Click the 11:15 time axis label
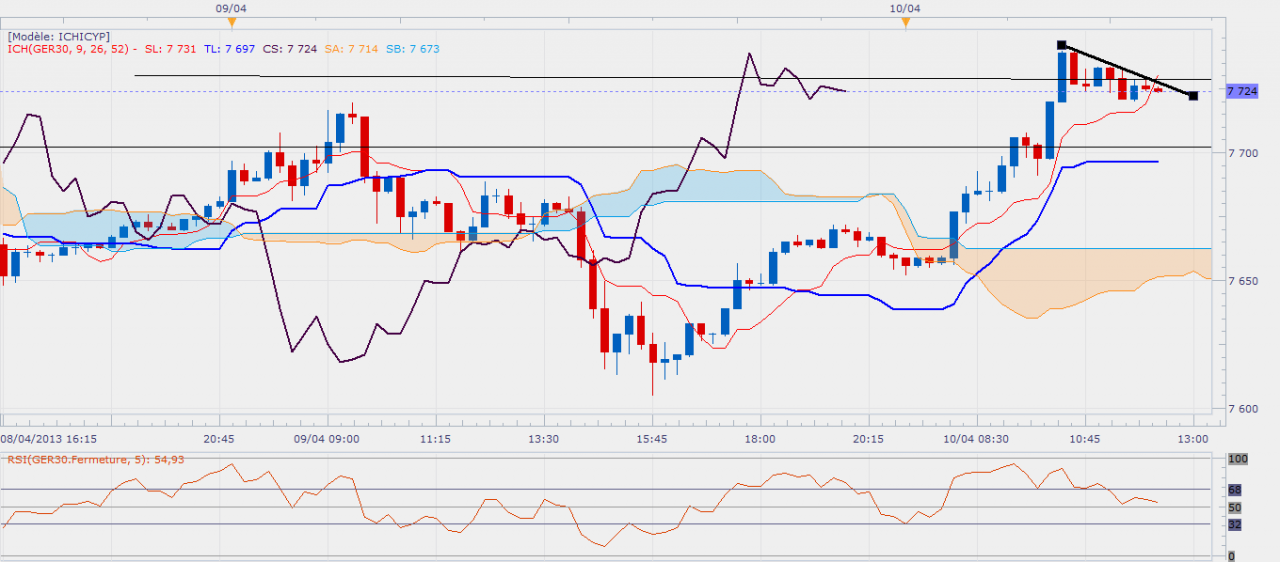Screen dimensions: 1280x562 pyautogui.click(x=435, y=439)
